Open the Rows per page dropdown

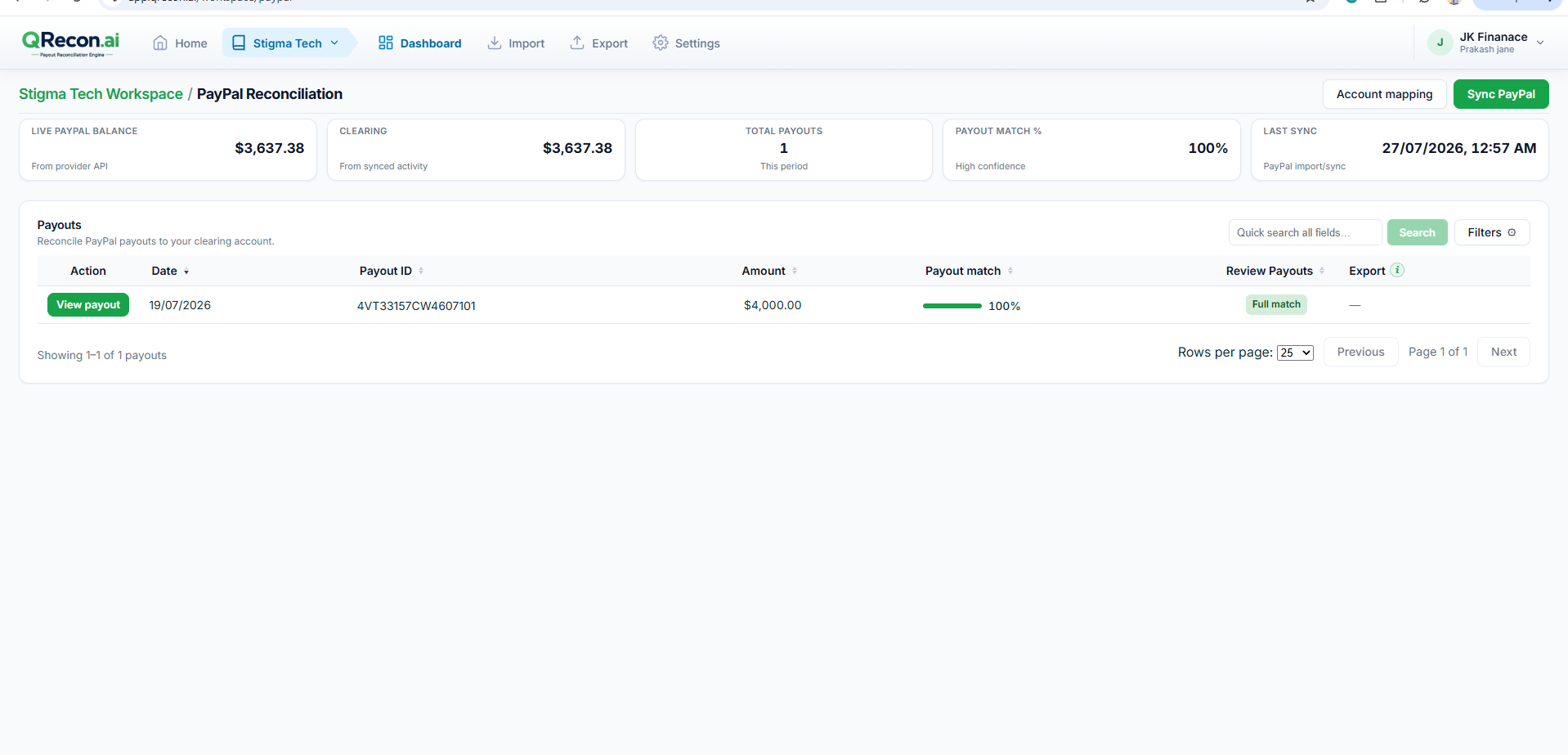pyautogui.click(x=1296, y=353)
